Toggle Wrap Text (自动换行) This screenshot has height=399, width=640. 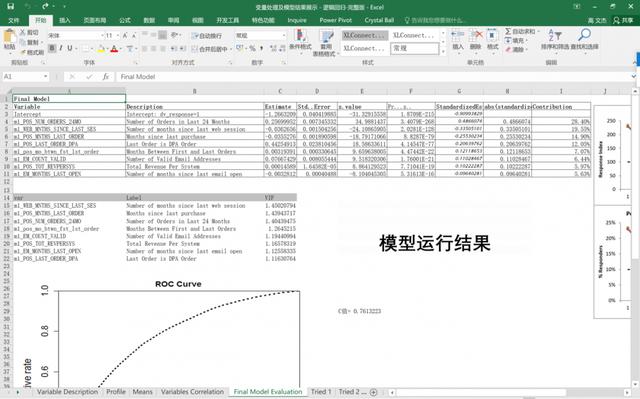tap(207, 36)
